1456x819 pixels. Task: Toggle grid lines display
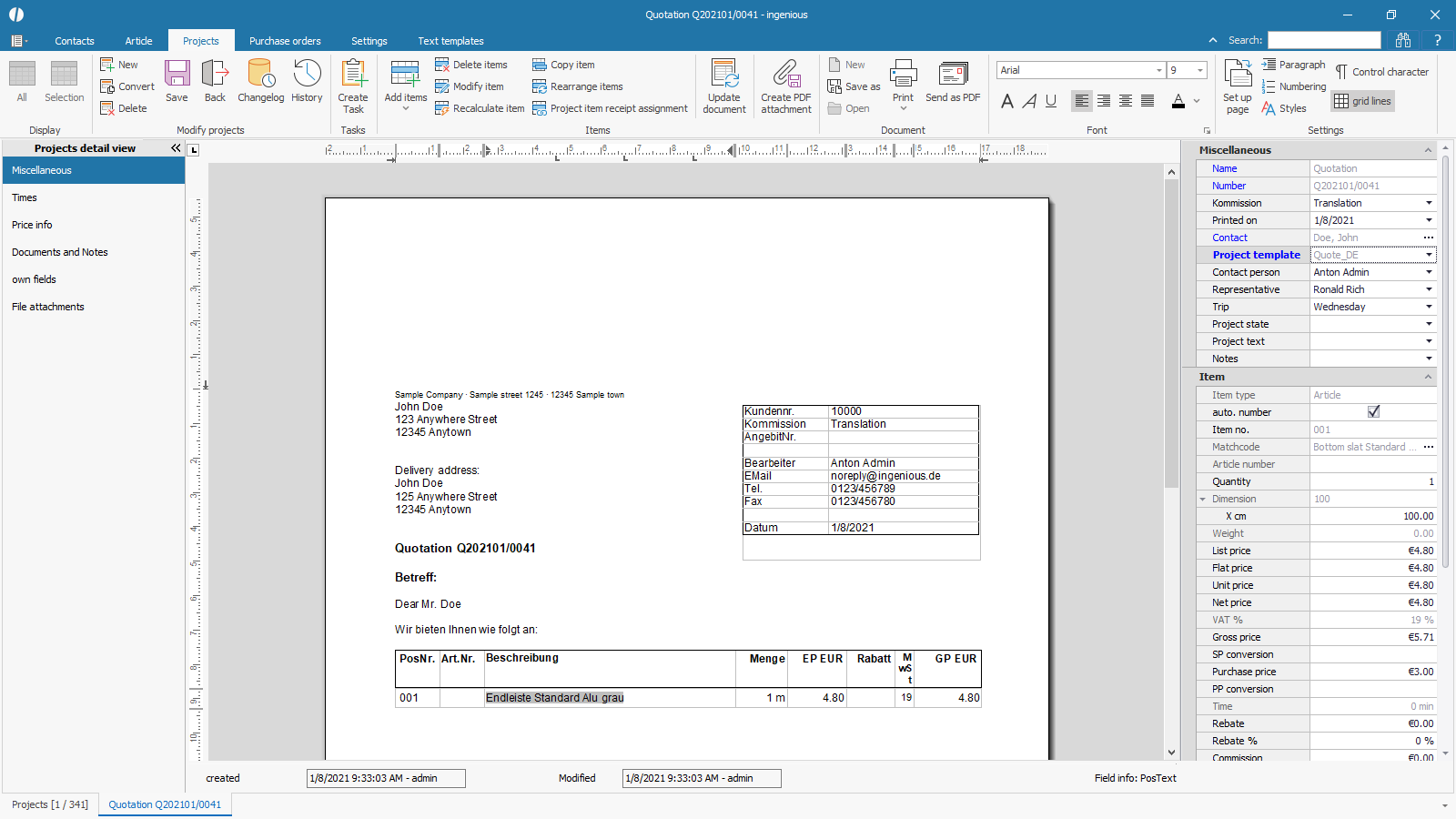tap(1363, 101)
